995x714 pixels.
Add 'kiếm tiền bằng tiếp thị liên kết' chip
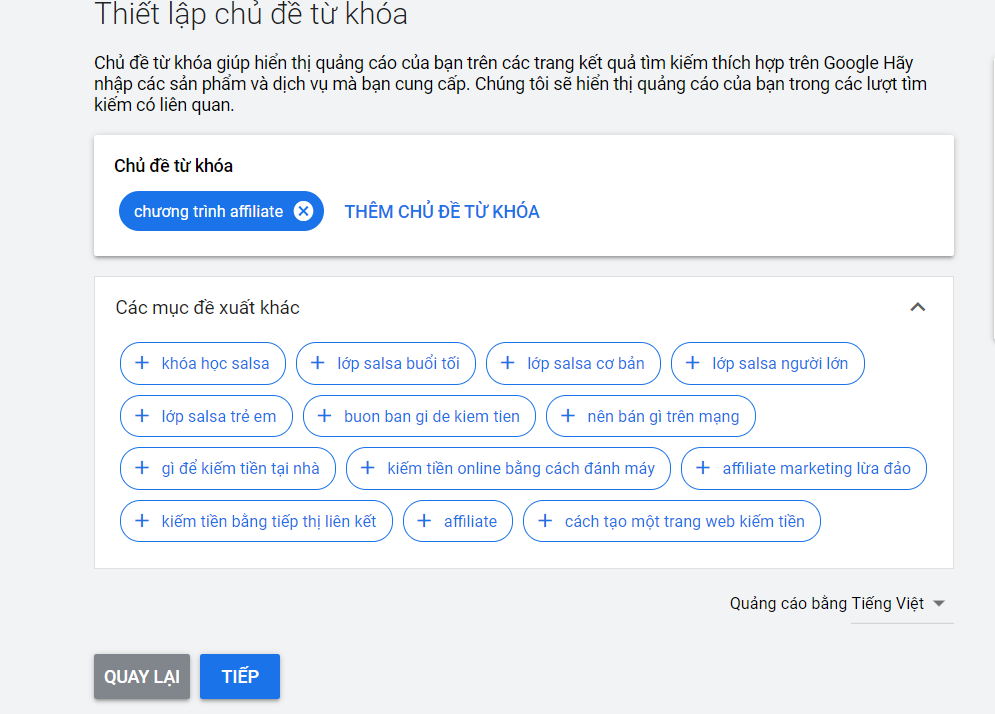(256, 521)
